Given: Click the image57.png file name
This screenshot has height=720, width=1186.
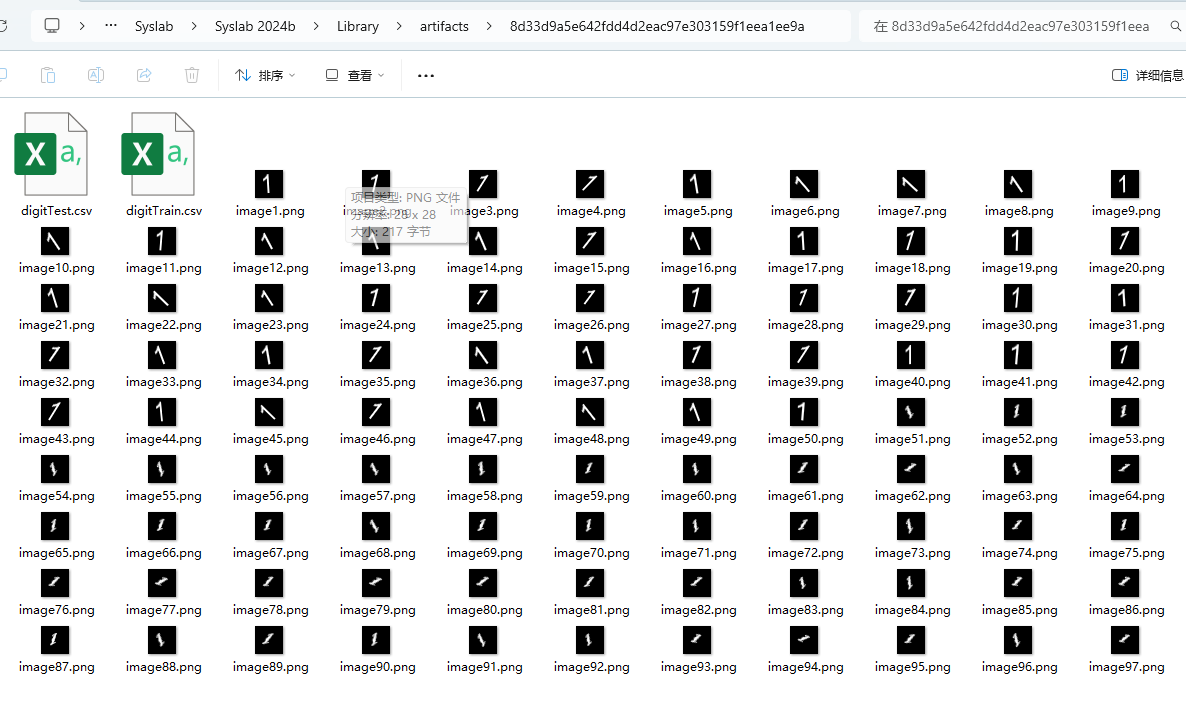Looking at the screenshot, I should (x=377, y=496).
